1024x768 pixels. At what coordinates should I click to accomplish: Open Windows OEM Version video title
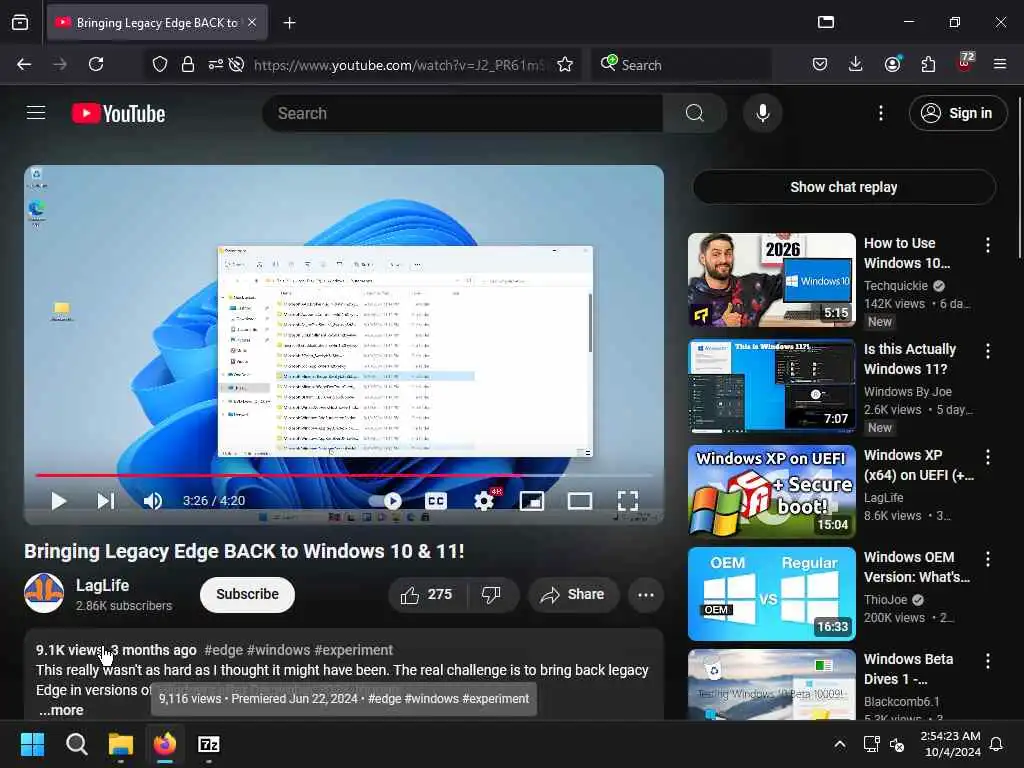916,567
